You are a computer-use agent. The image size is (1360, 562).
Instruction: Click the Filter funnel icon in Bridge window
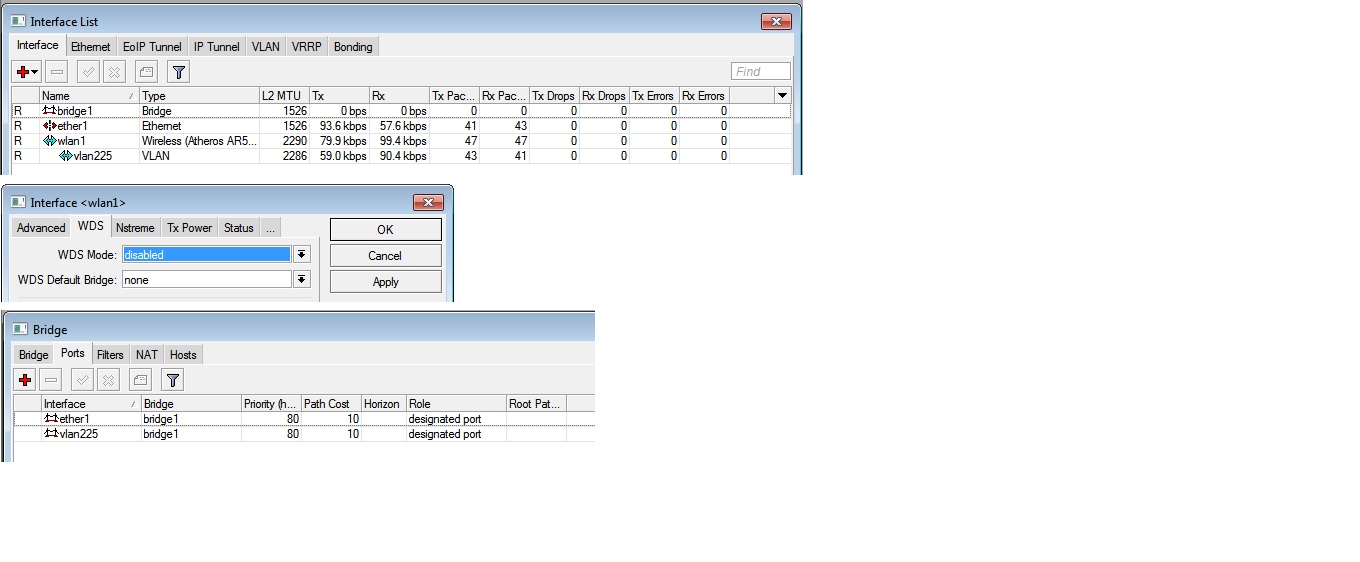click(x=173, y=380)
